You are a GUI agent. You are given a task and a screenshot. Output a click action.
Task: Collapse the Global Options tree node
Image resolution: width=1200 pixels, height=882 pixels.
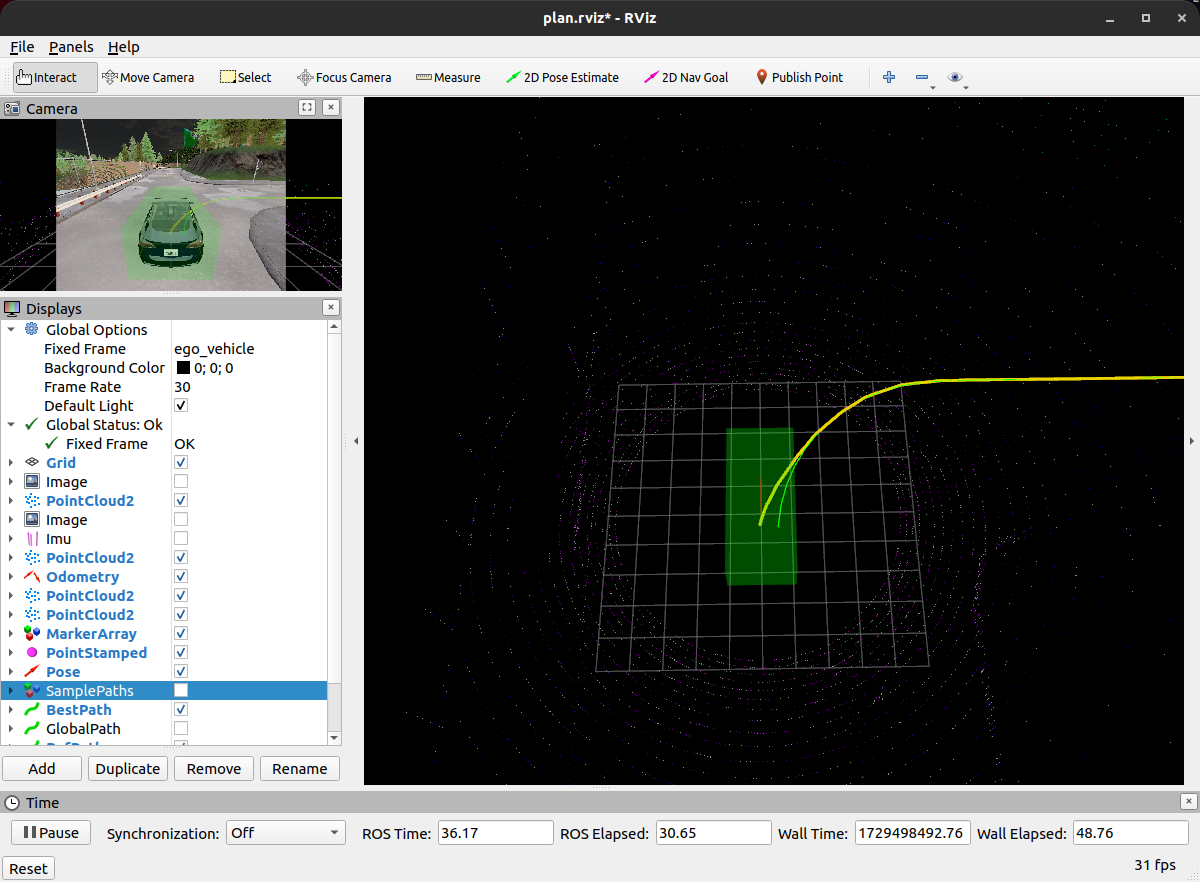pyautogui.click(x=11, y=329)
